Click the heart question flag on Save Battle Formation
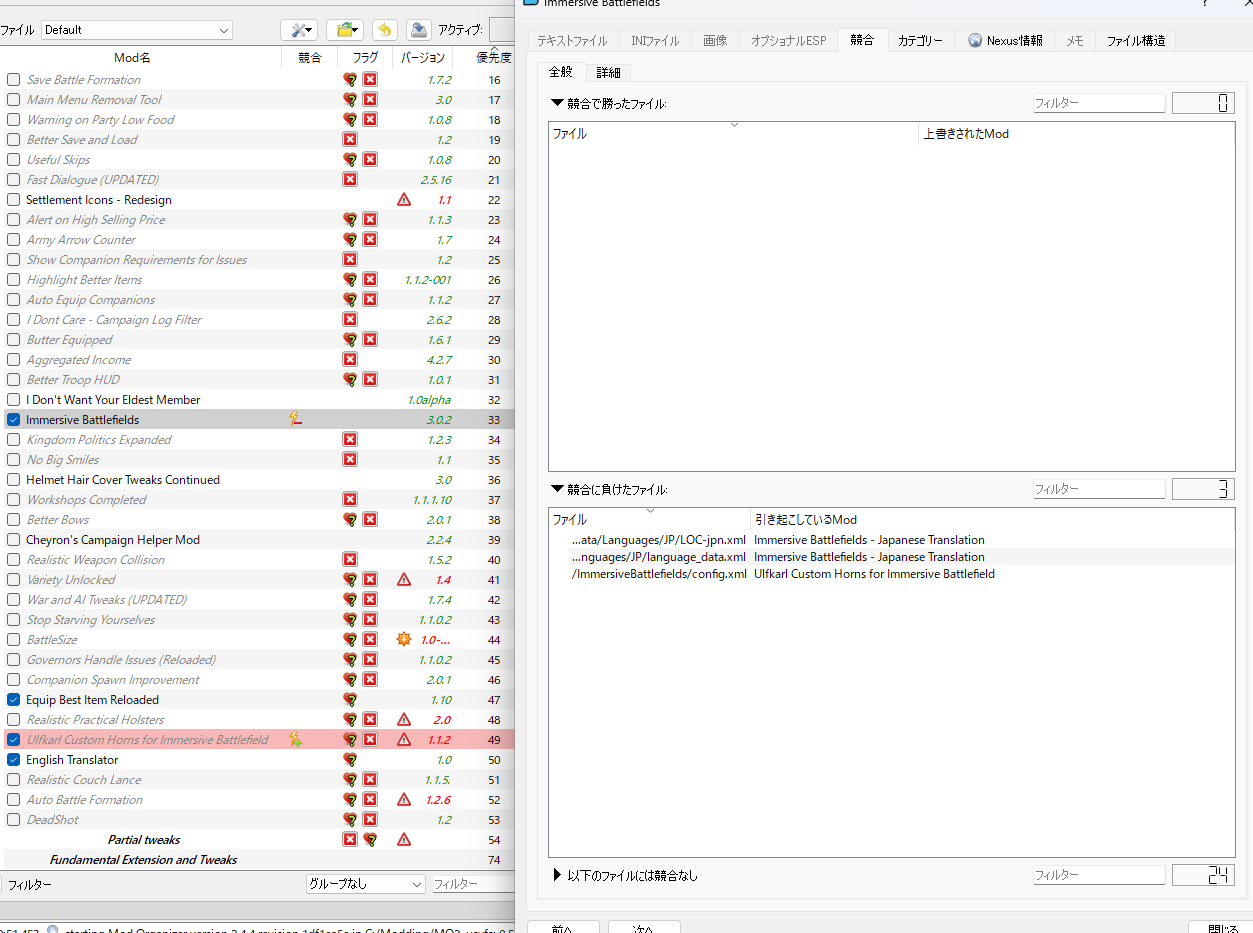 pyautogui.click(x=350, y=79)
